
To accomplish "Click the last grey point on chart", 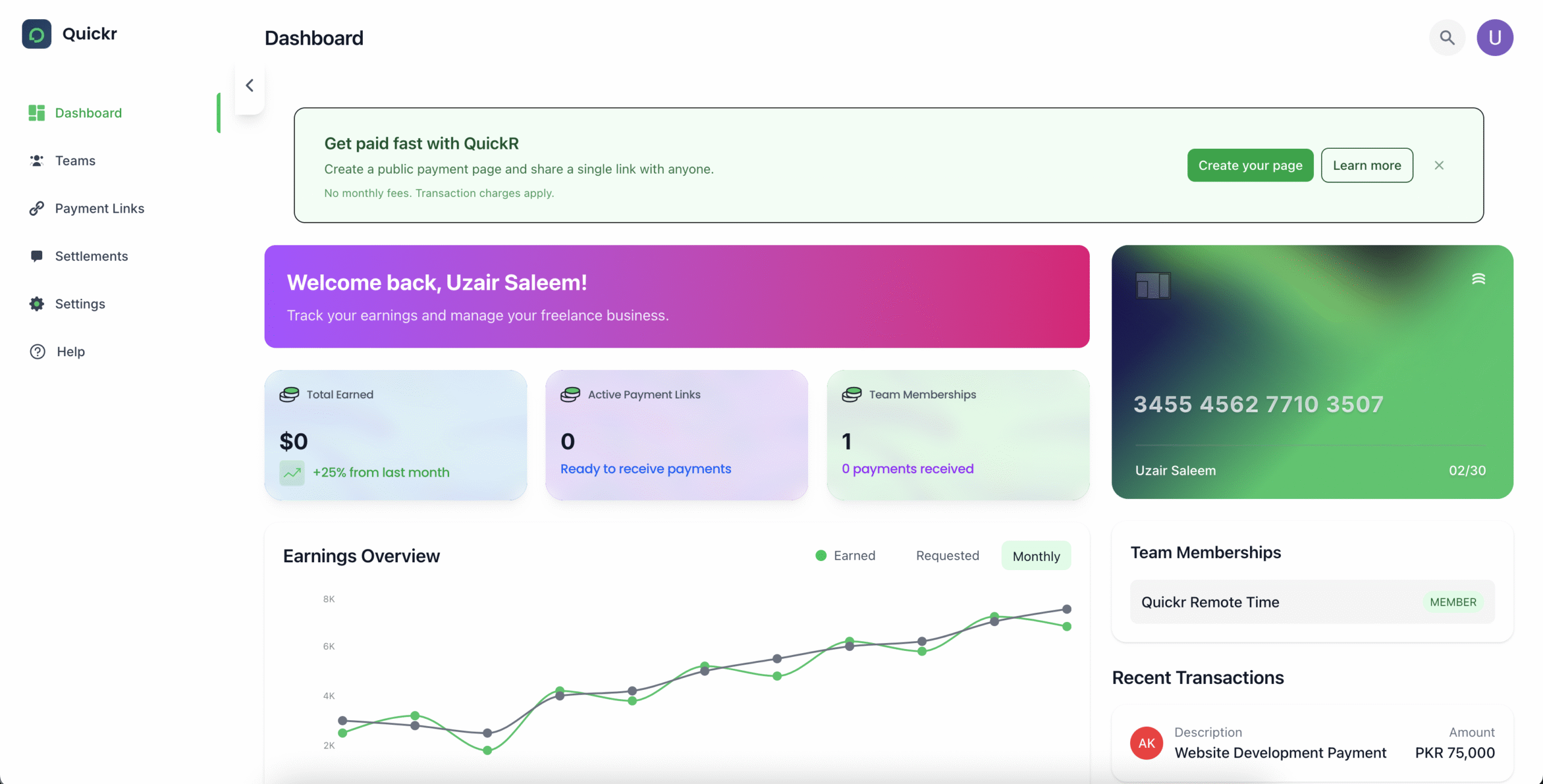I will [x=1067, y=609].
